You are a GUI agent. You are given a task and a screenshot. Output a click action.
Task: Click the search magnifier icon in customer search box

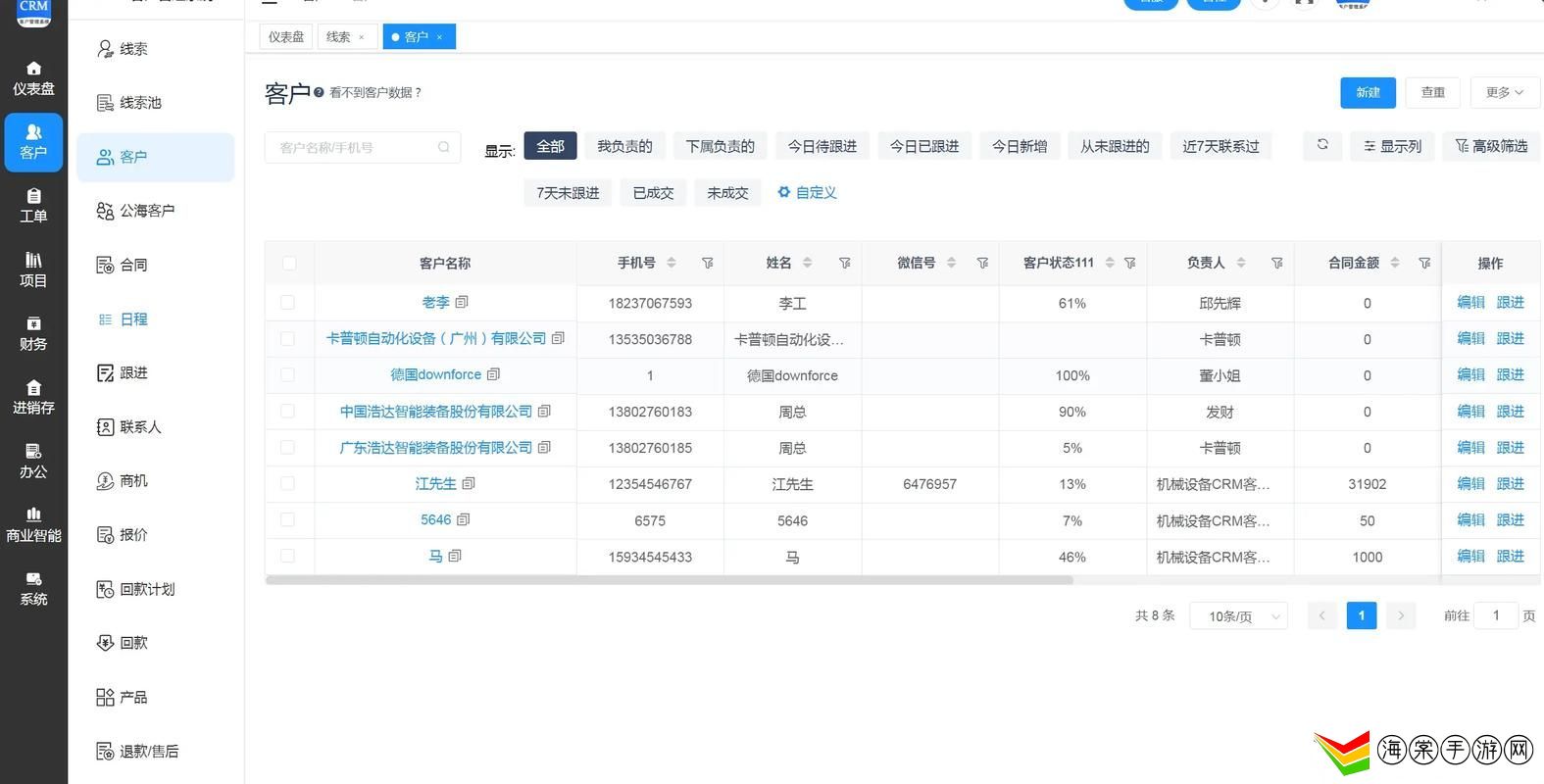click(x=444, y=147)
